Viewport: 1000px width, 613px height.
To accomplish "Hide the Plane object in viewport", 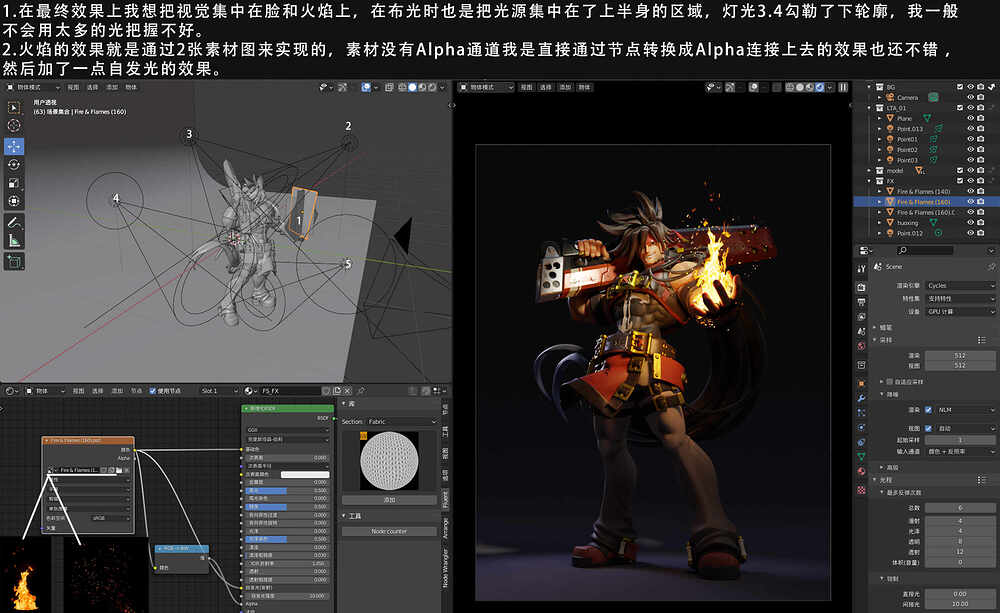I will pyautogui.click(x=971, y=118).
